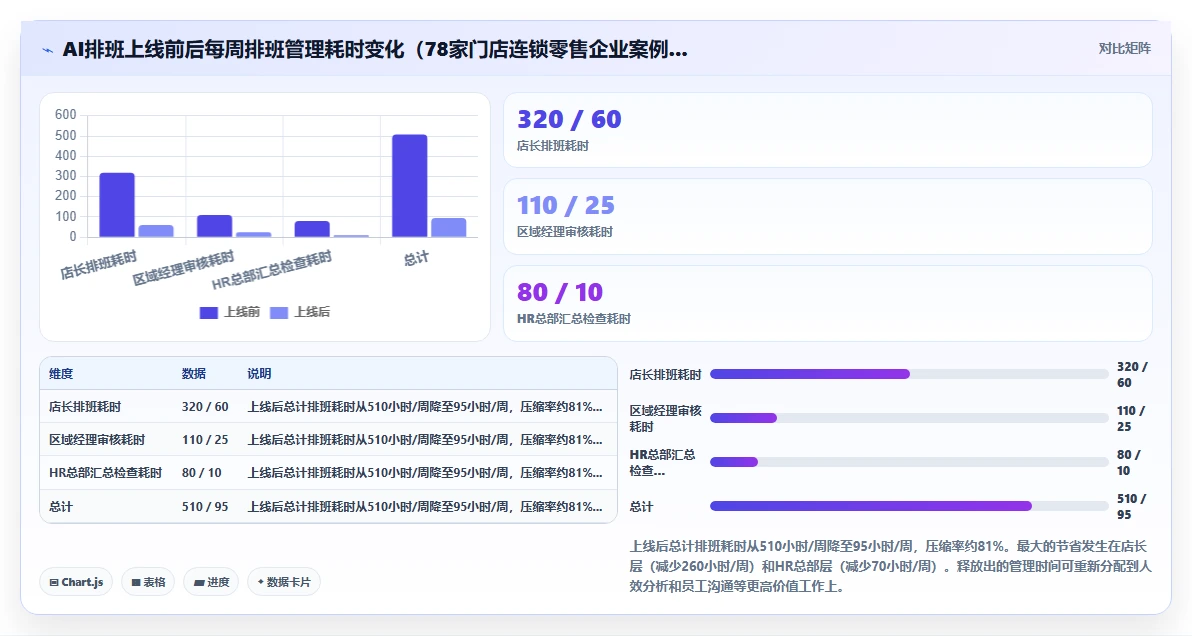Image resolution: width=1192 pixels, height=636 pixels.
Task: Click the 总计 上线前 bar
Action: (x=410, y=186)
